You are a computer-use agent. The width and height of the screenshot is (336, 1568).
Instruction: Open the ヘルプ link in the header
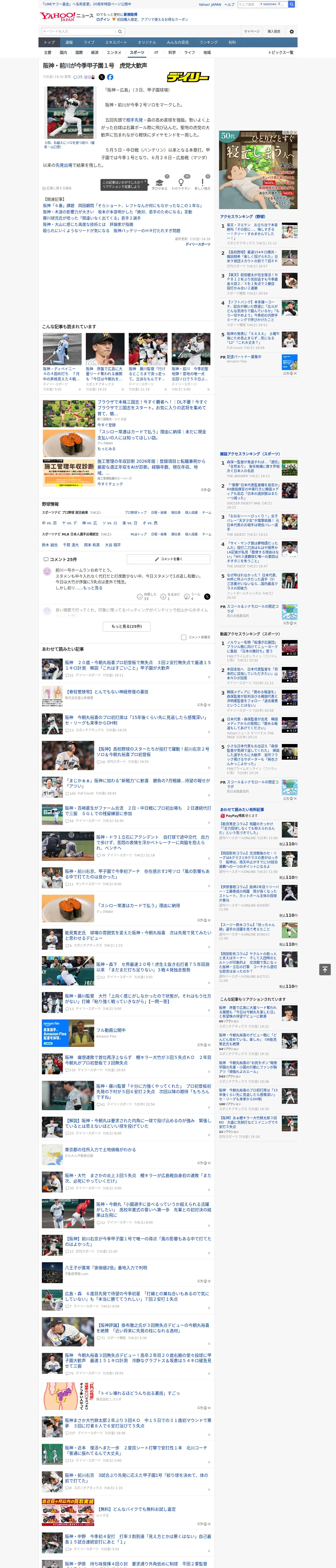click(x=229, y=4)
